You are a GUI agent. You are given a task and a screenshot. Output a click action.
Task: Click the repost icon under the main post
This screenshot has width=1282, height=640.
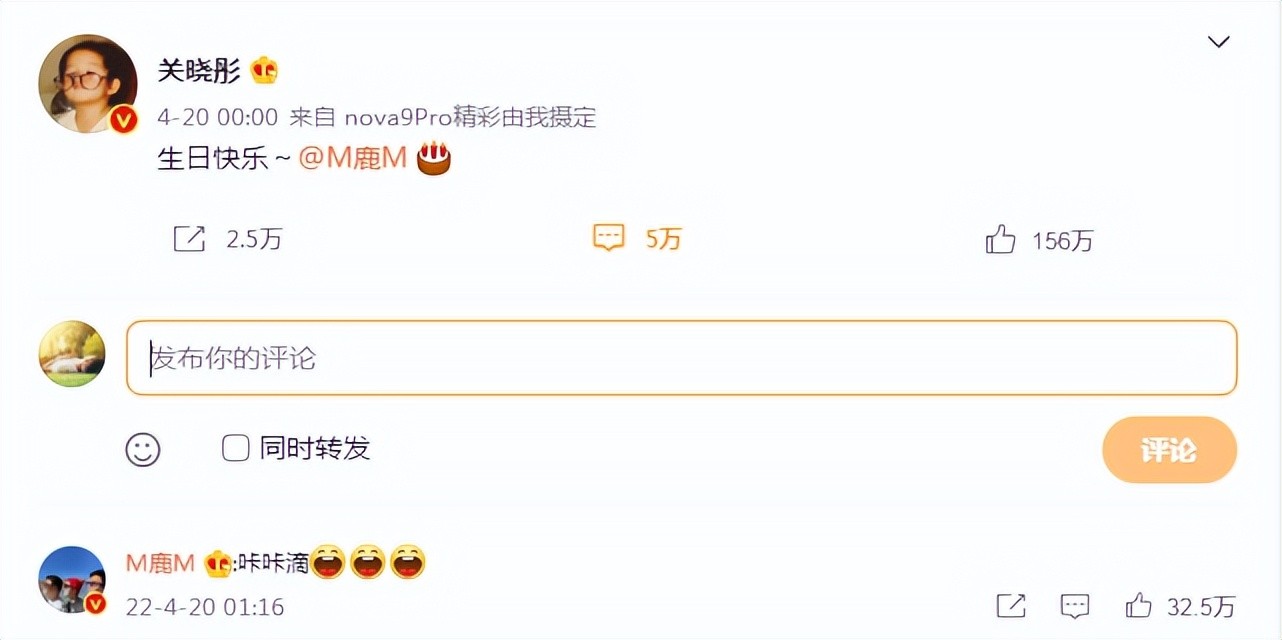click(x=189, y=239)
